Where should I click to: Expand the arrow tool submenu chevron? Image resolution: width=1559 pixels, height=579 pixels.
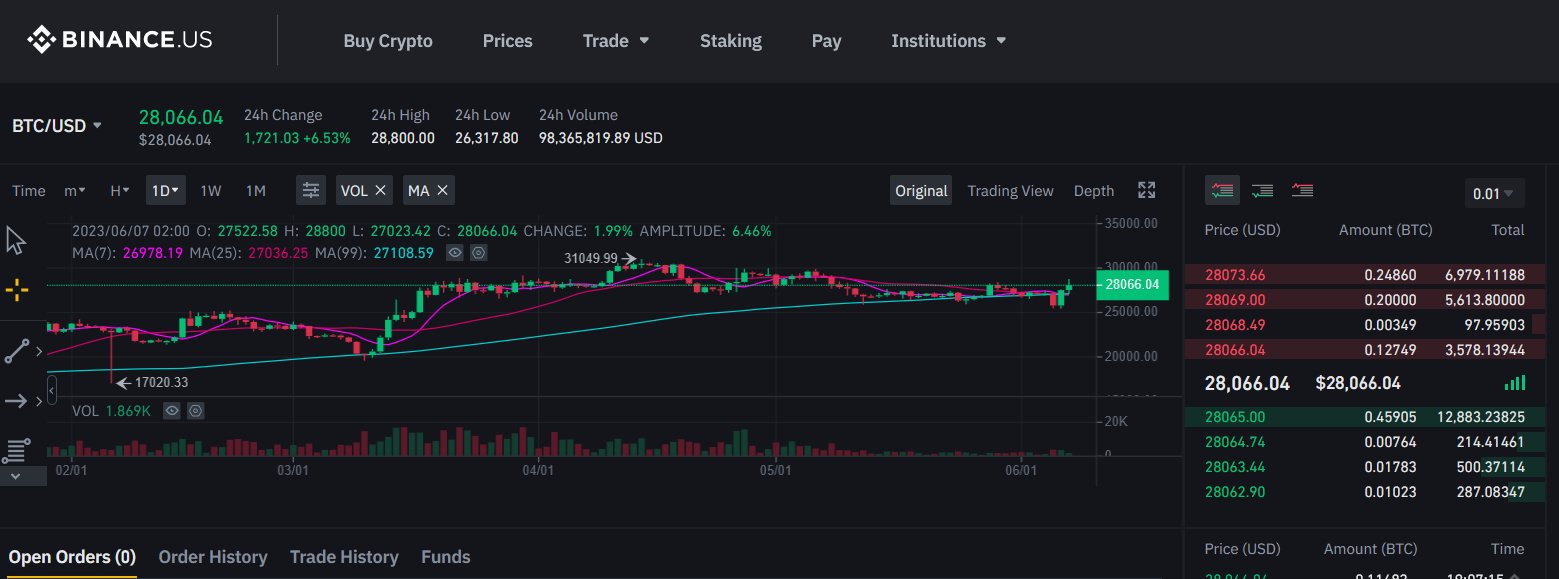39,401
